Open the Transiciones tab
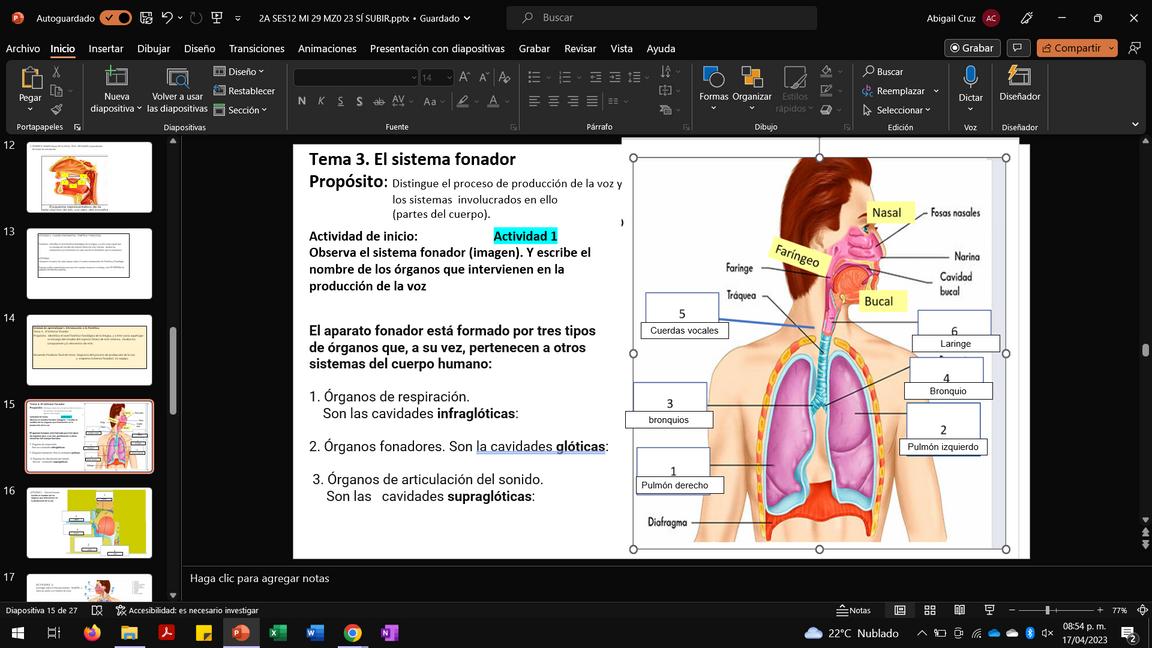 [256, 48]
